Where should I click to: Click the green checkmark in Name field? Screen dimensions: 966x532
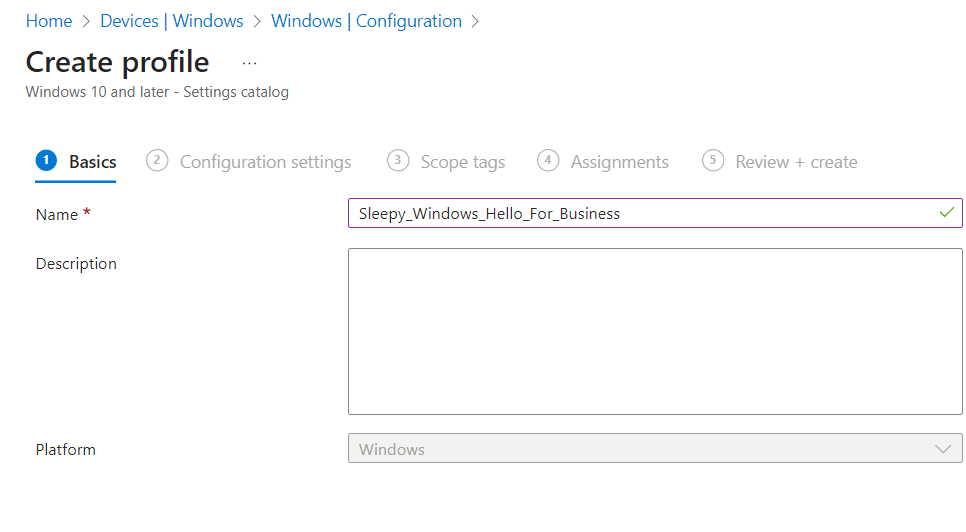[x=946, y=213]
